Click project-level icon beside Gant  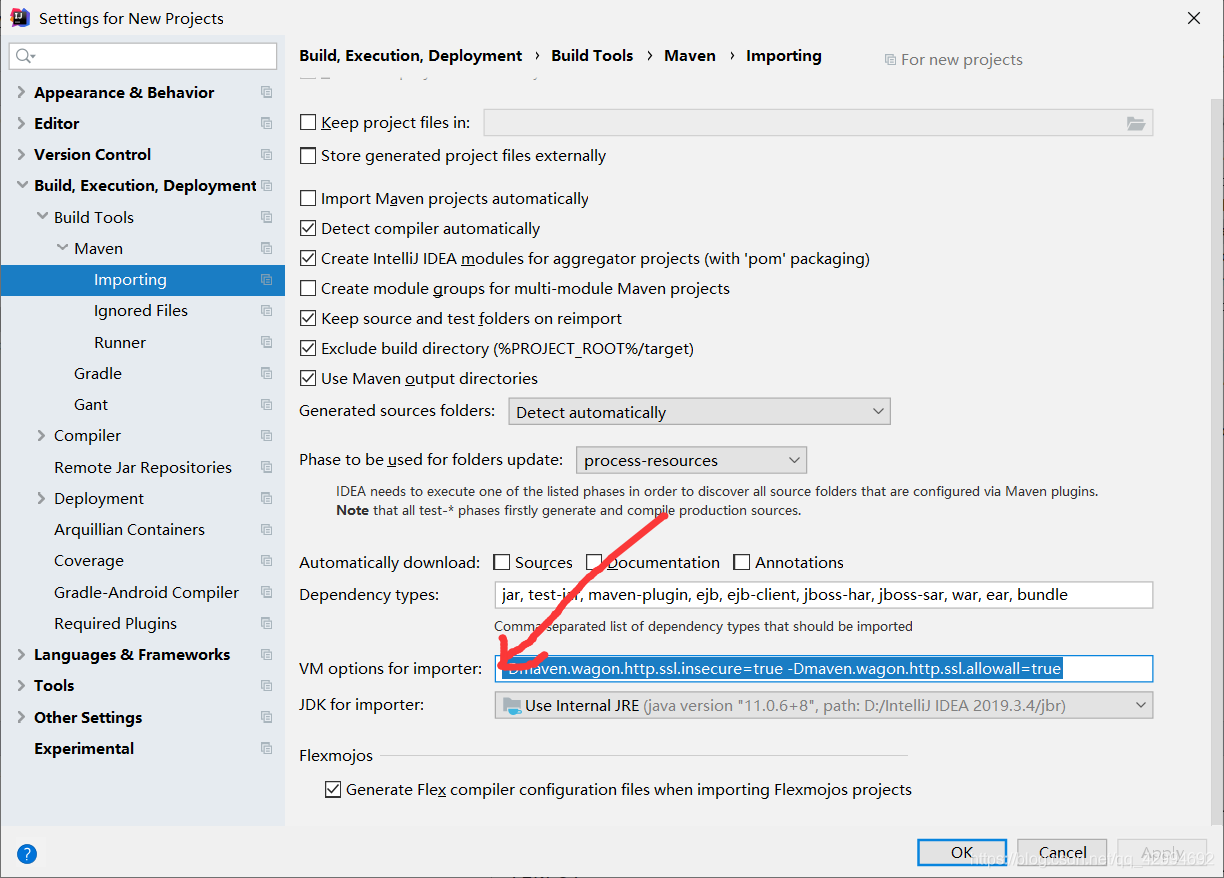266,404
